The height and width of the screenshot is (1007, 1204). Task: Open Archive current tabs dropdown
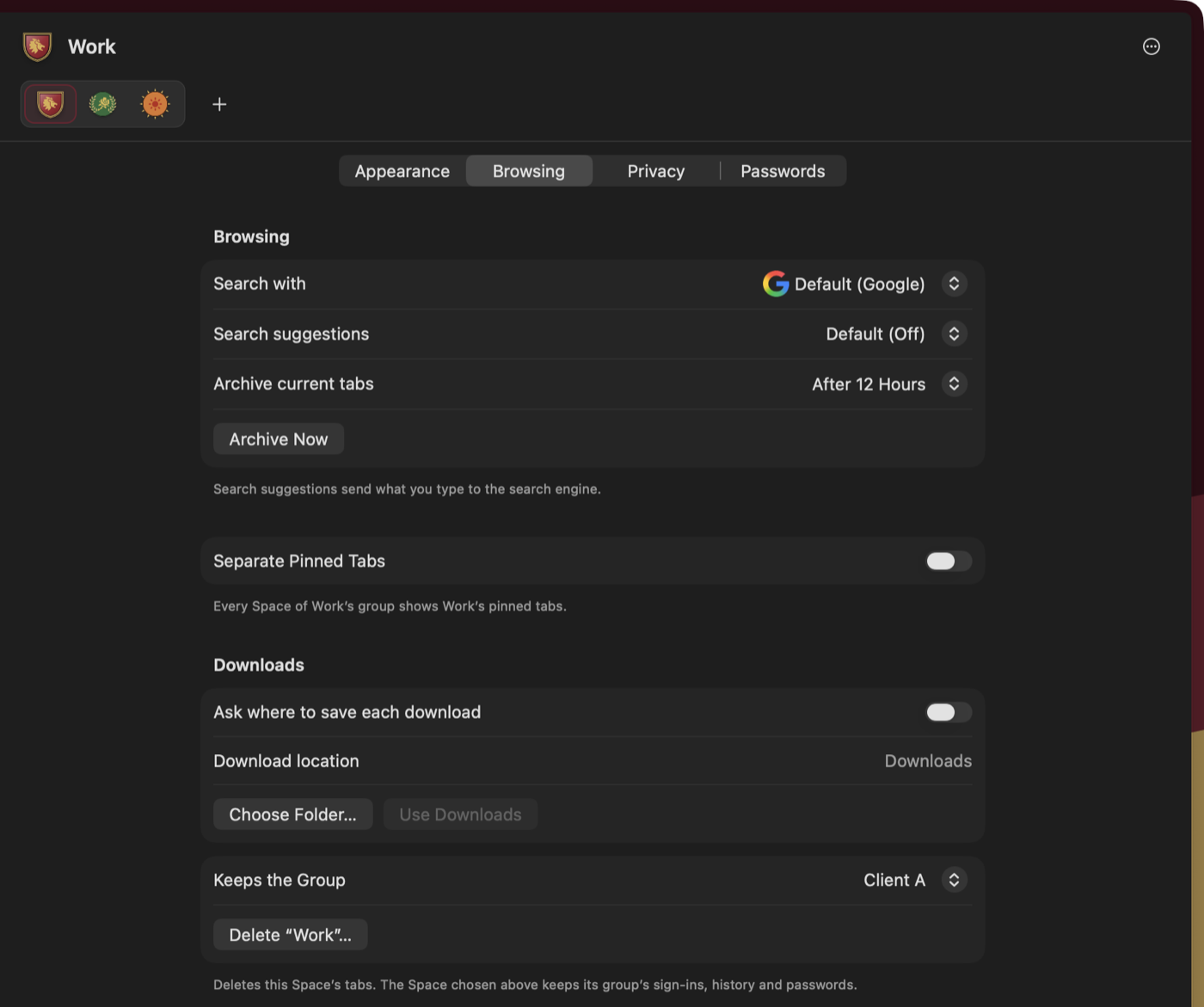coord(954,384)
